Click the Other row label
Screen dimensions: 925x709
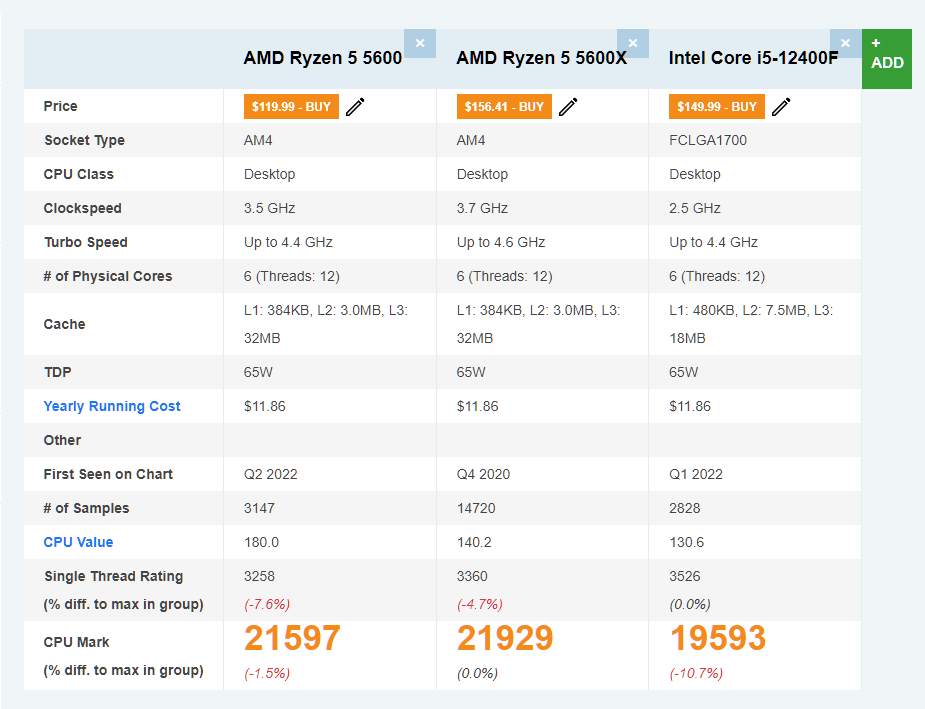click(x=62, y=440)
